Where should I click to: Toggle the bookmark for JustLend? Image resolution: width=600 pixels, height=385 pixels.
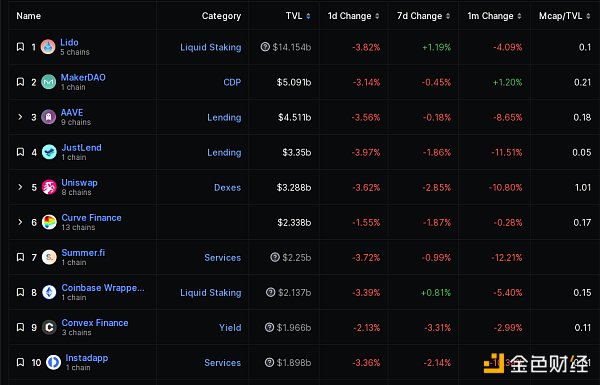point(20,152)
